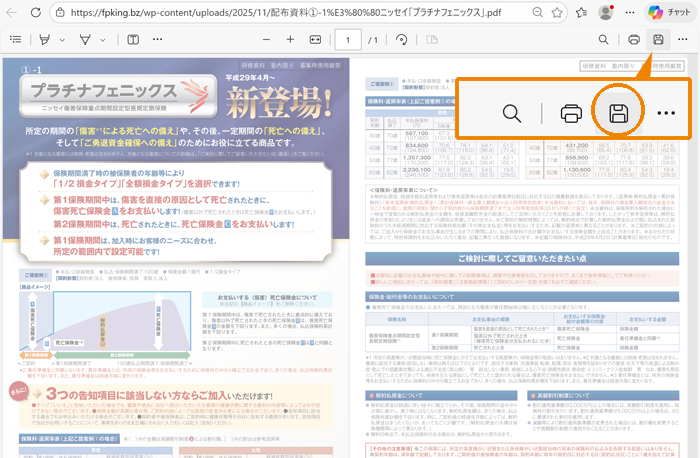Open PDF toolbar settings gear
This screenshot has width=700, height=458.
684,40
